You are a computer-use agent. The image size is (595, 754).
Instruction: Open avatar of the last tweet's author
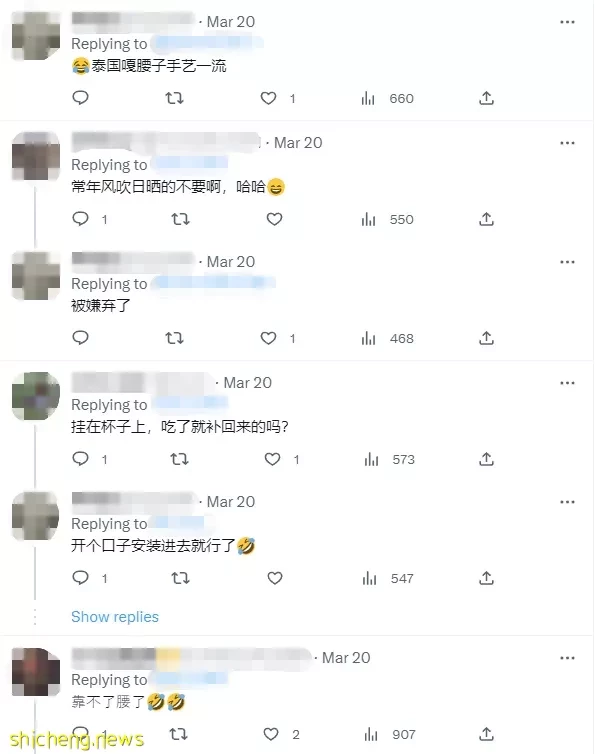click(x=36, y=672)
